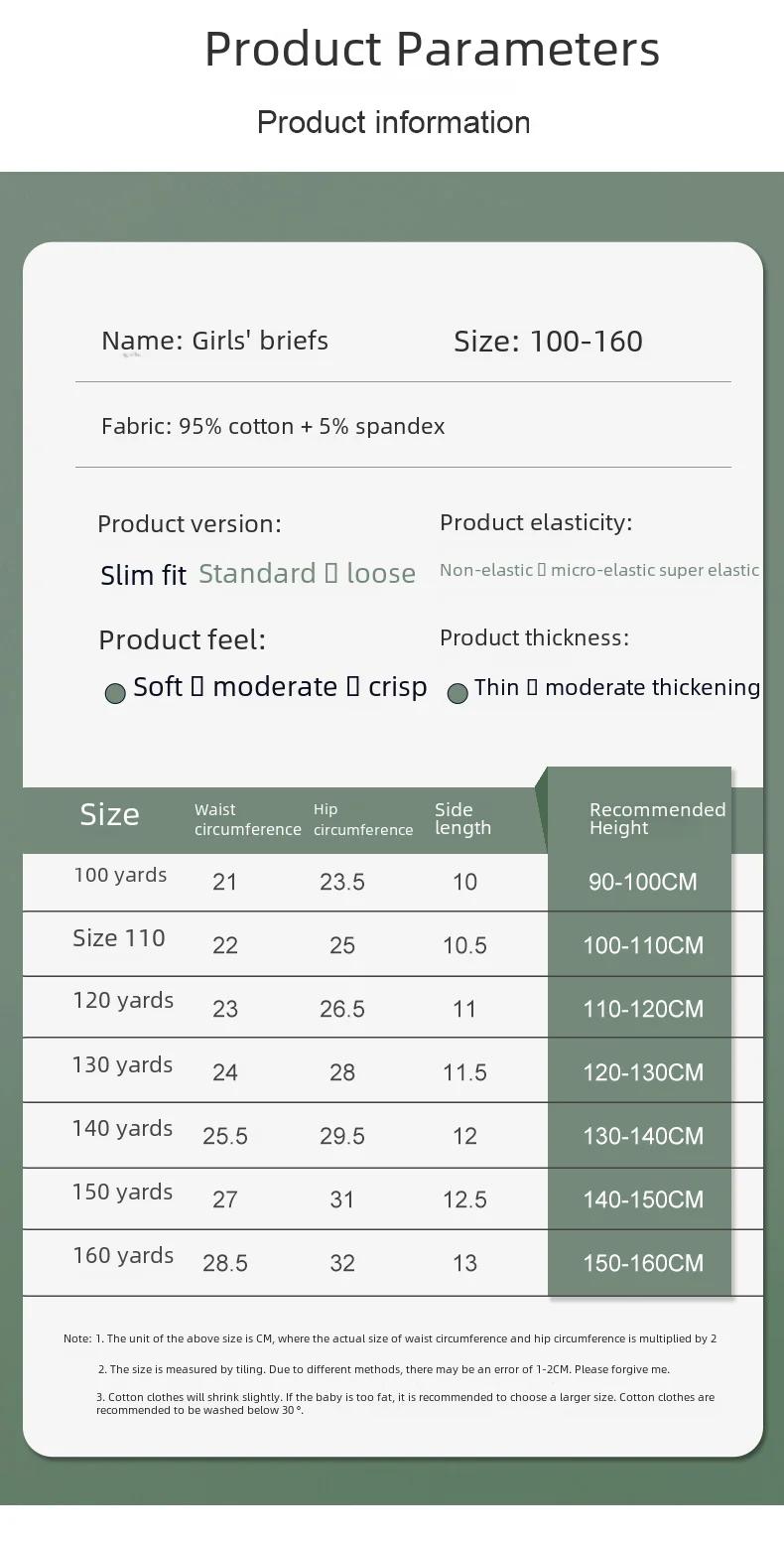Click the Fabric 95% cotton line
Image resolution: width=784 pixels, height=1545 pixels.
point(273,426)
